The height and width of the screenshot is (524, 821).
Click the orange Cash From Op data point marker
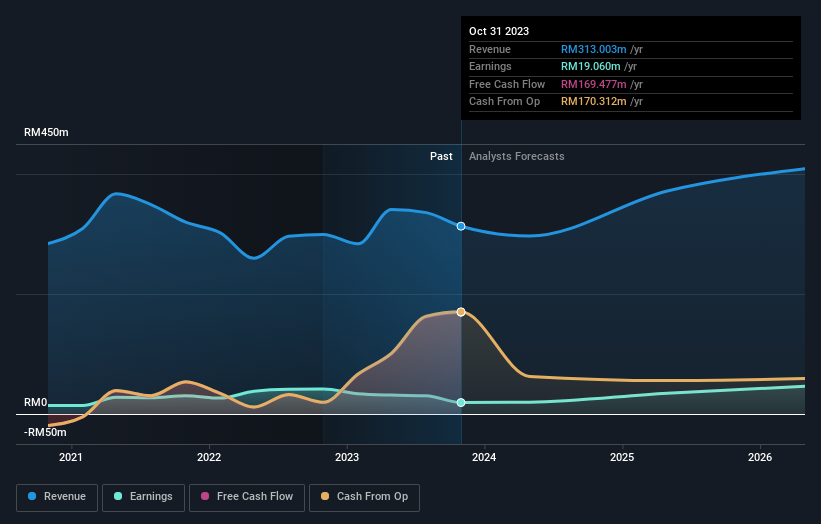click(461, 312)
